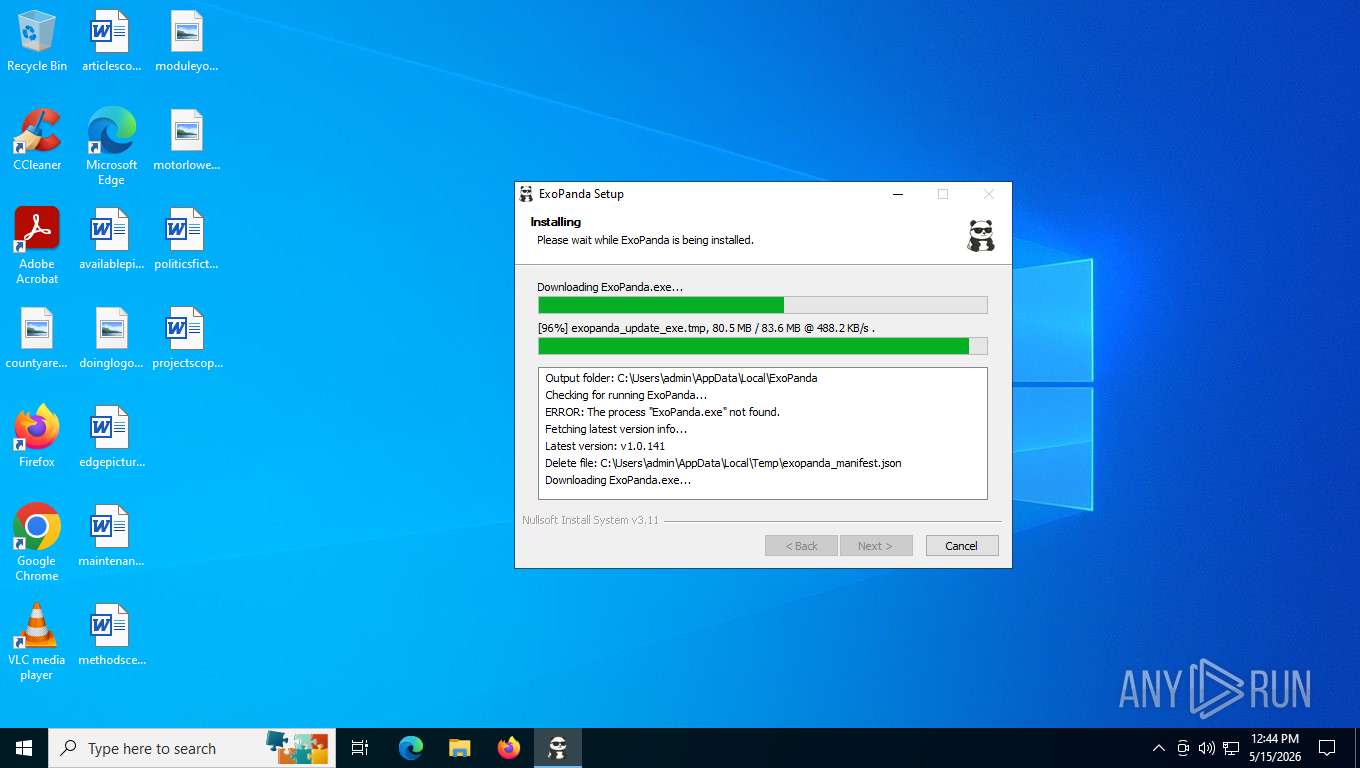Open Task View on the taskbar

pos(360,748)
